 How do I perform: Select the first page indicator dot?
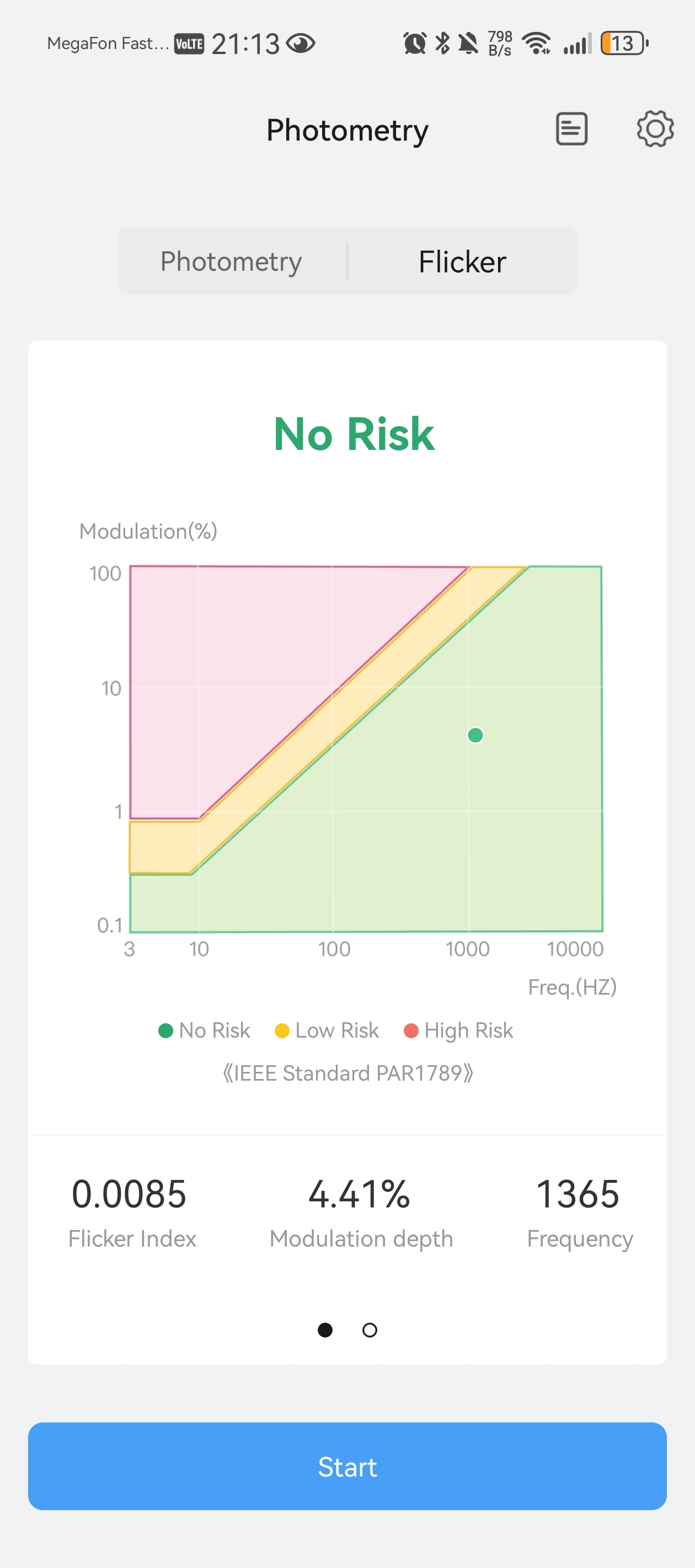[325, 1330]
